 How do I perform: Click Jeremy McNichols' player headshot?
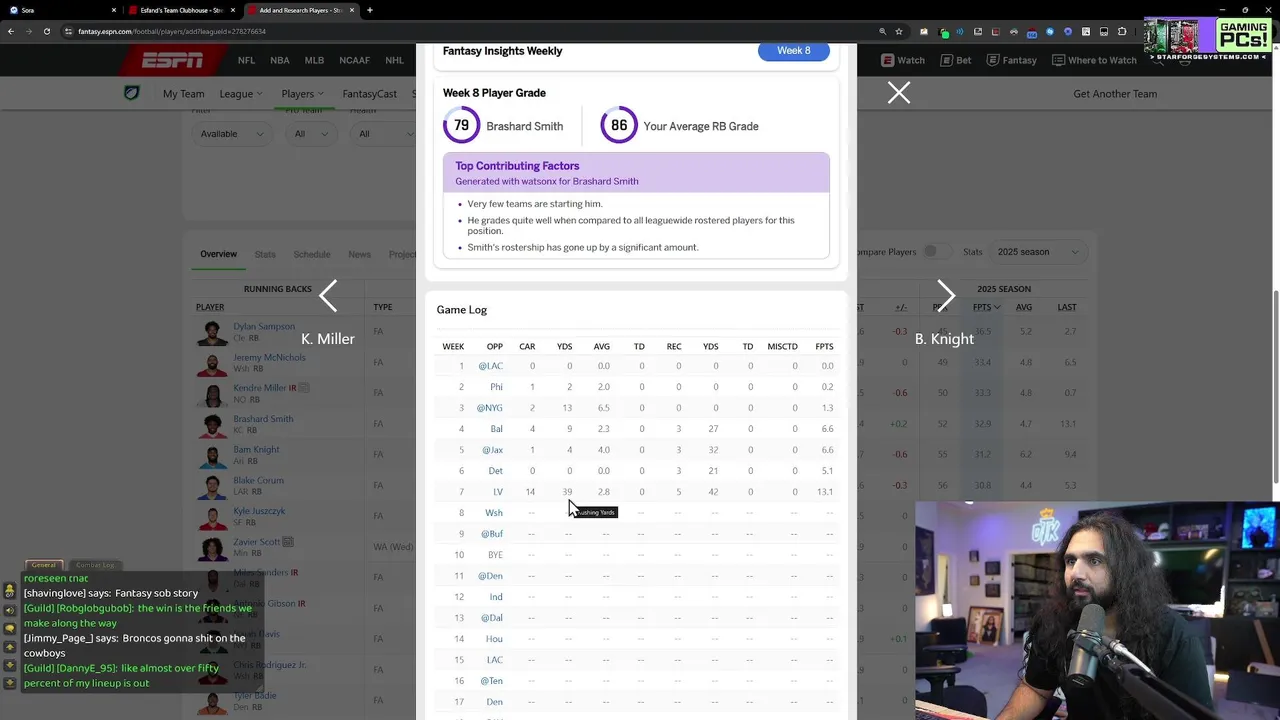[x=212, y=362]
